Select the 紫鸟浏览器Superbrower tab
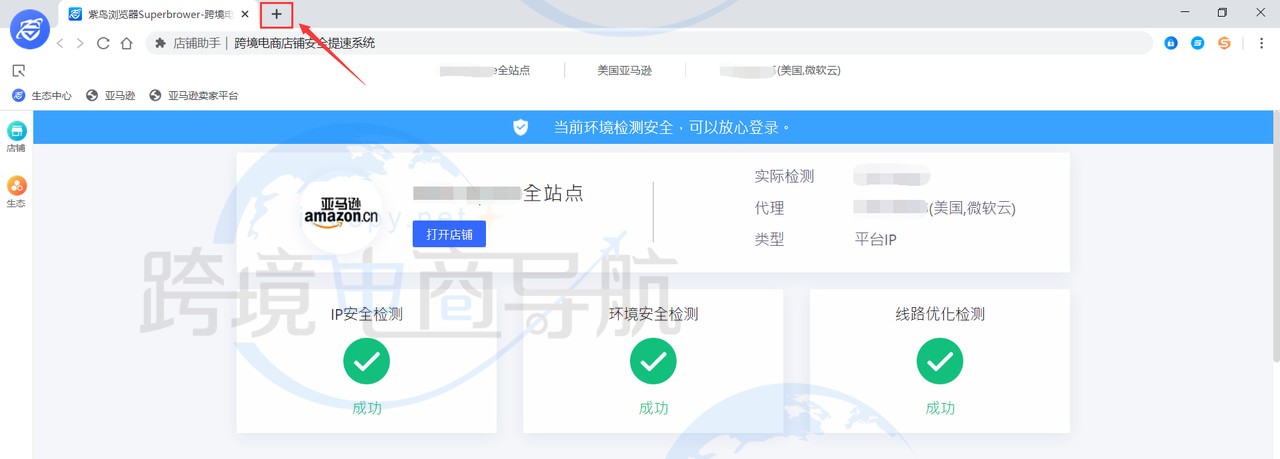The height and width of the screenshot is (459, 1280). pos(158,14)
